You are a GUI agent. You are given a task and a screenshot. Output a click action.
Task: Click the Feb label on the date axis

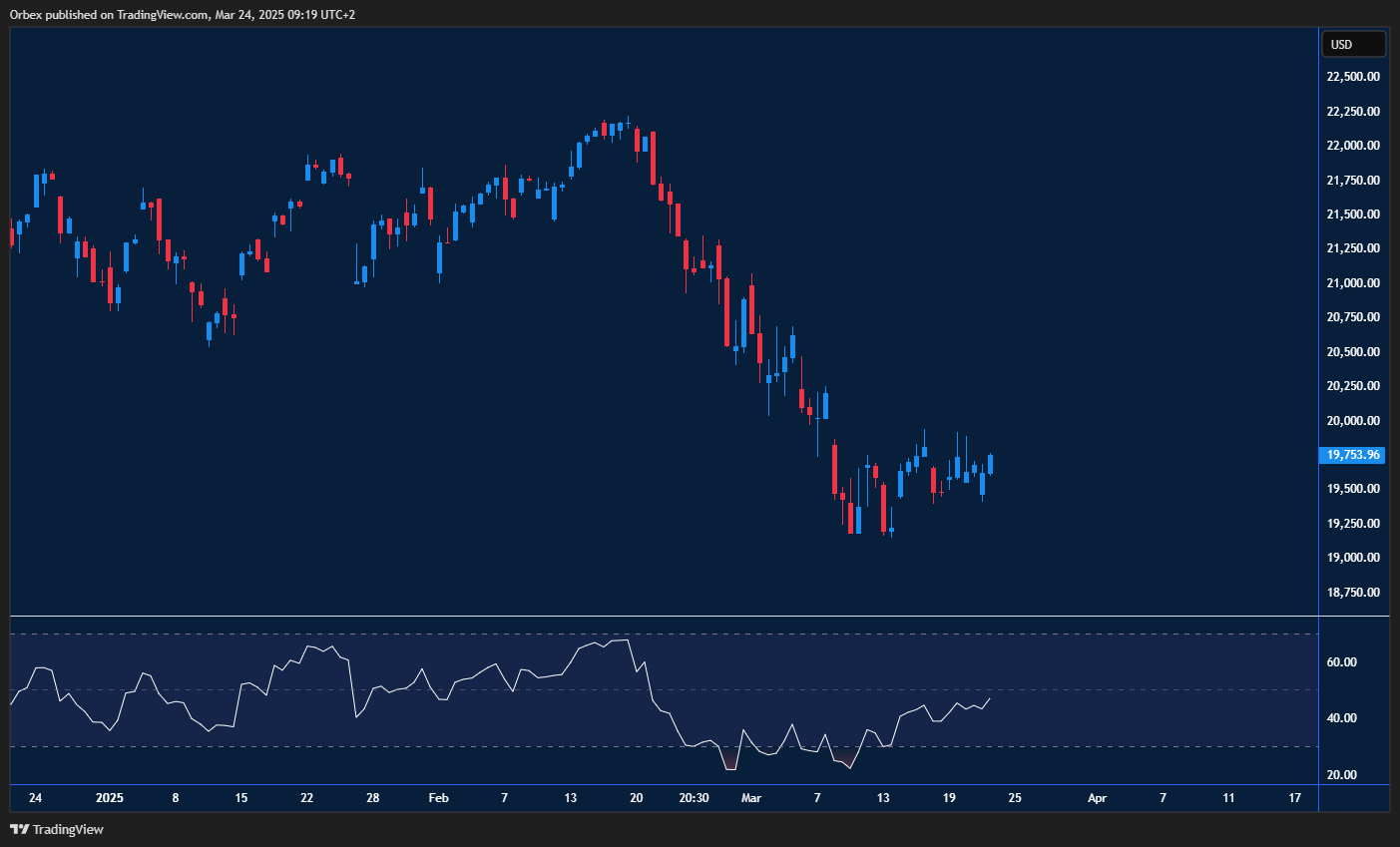(438, 798)
